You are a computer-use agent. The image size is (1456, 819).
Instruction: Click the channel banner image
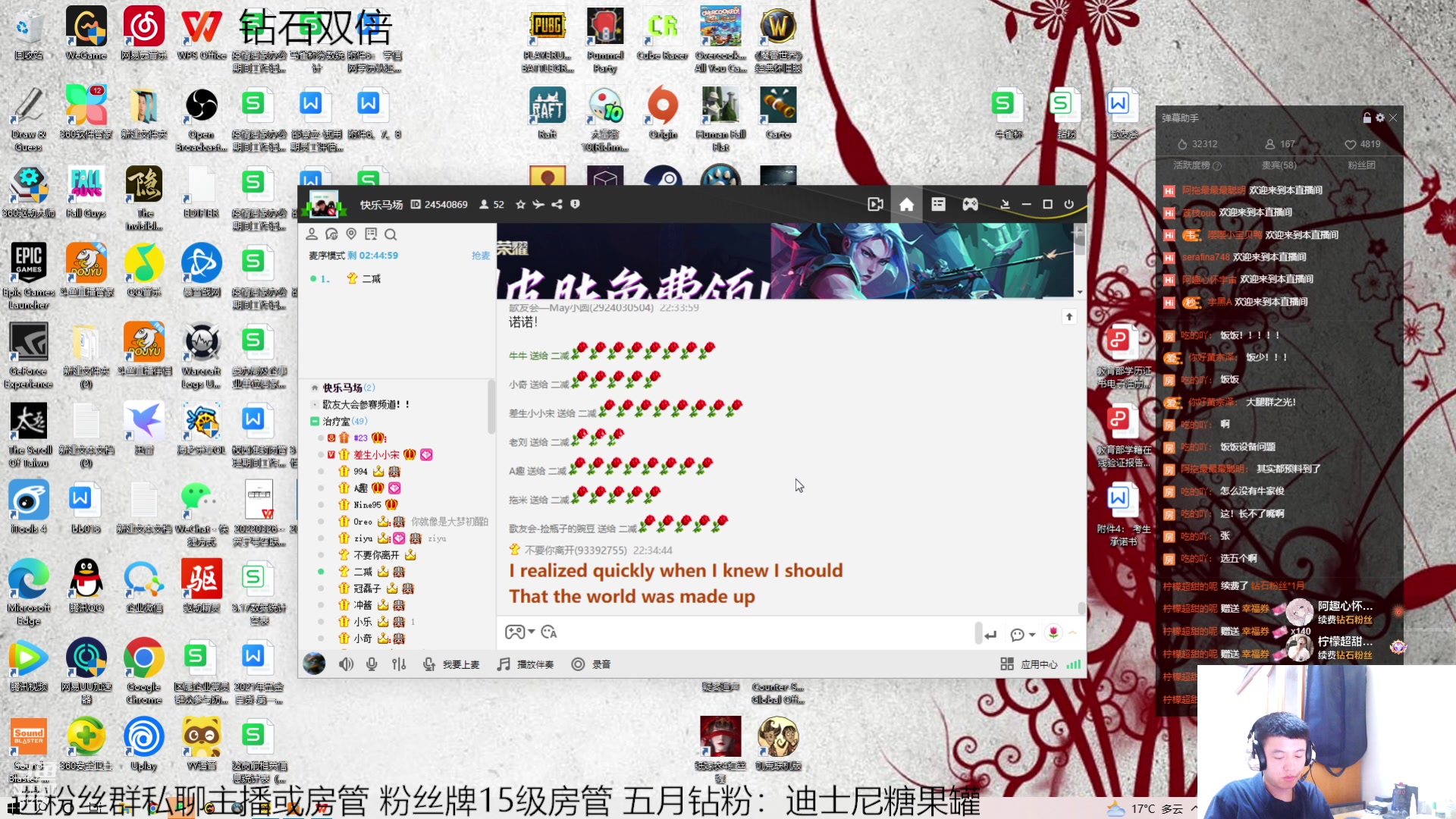click(785, 261)
